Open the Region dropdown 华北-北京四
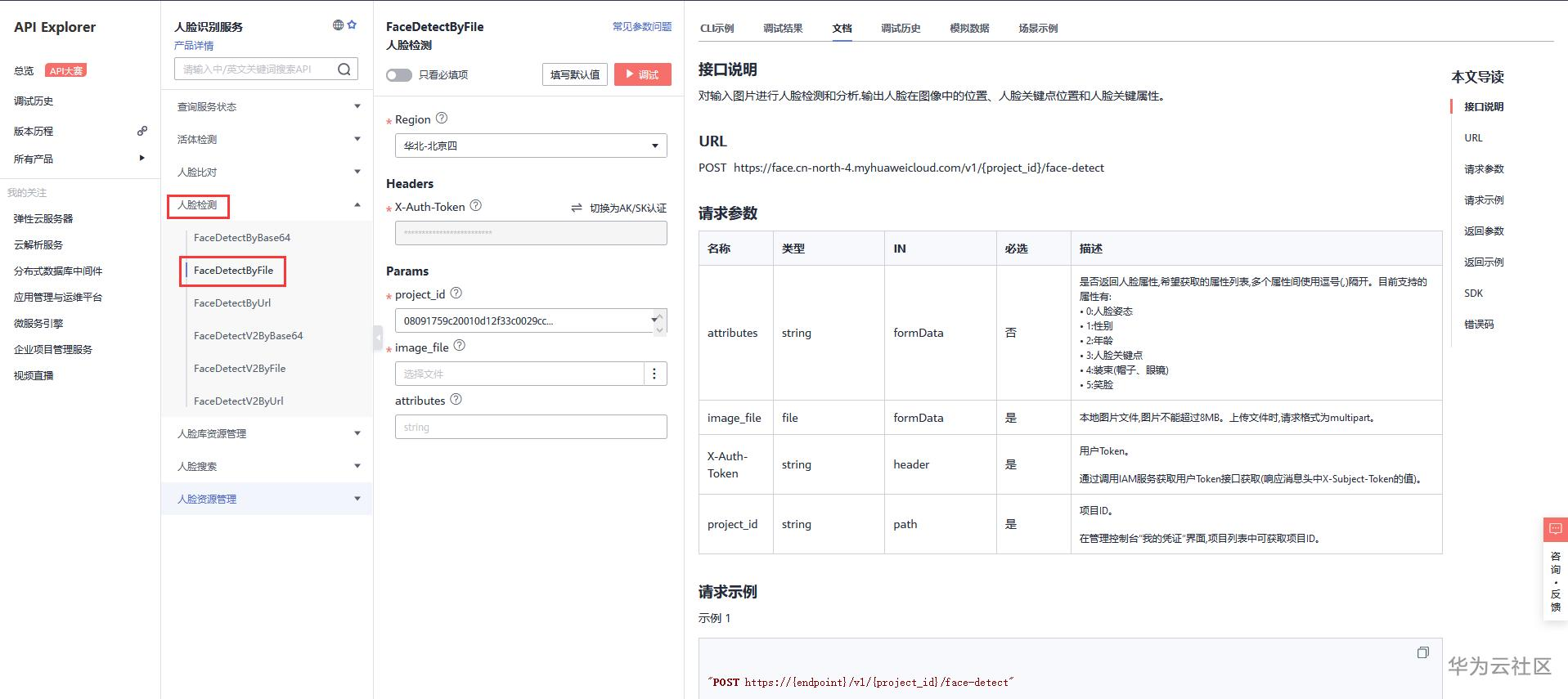1568x699 pixels. click(531, 146)
